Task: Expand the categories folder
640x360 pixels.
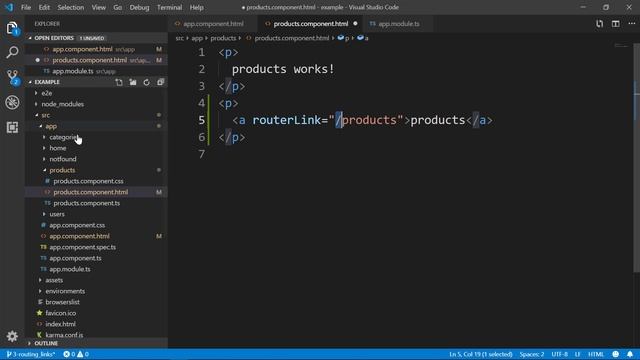Action: pyautogui.click(x=63, y=137)
